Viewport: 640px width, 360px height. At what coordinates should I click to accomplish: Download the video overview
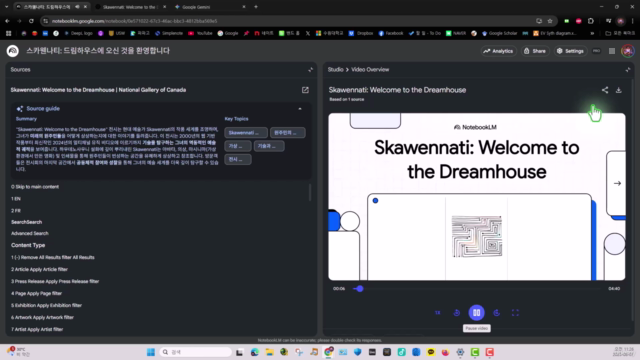[x=619, y=90]
